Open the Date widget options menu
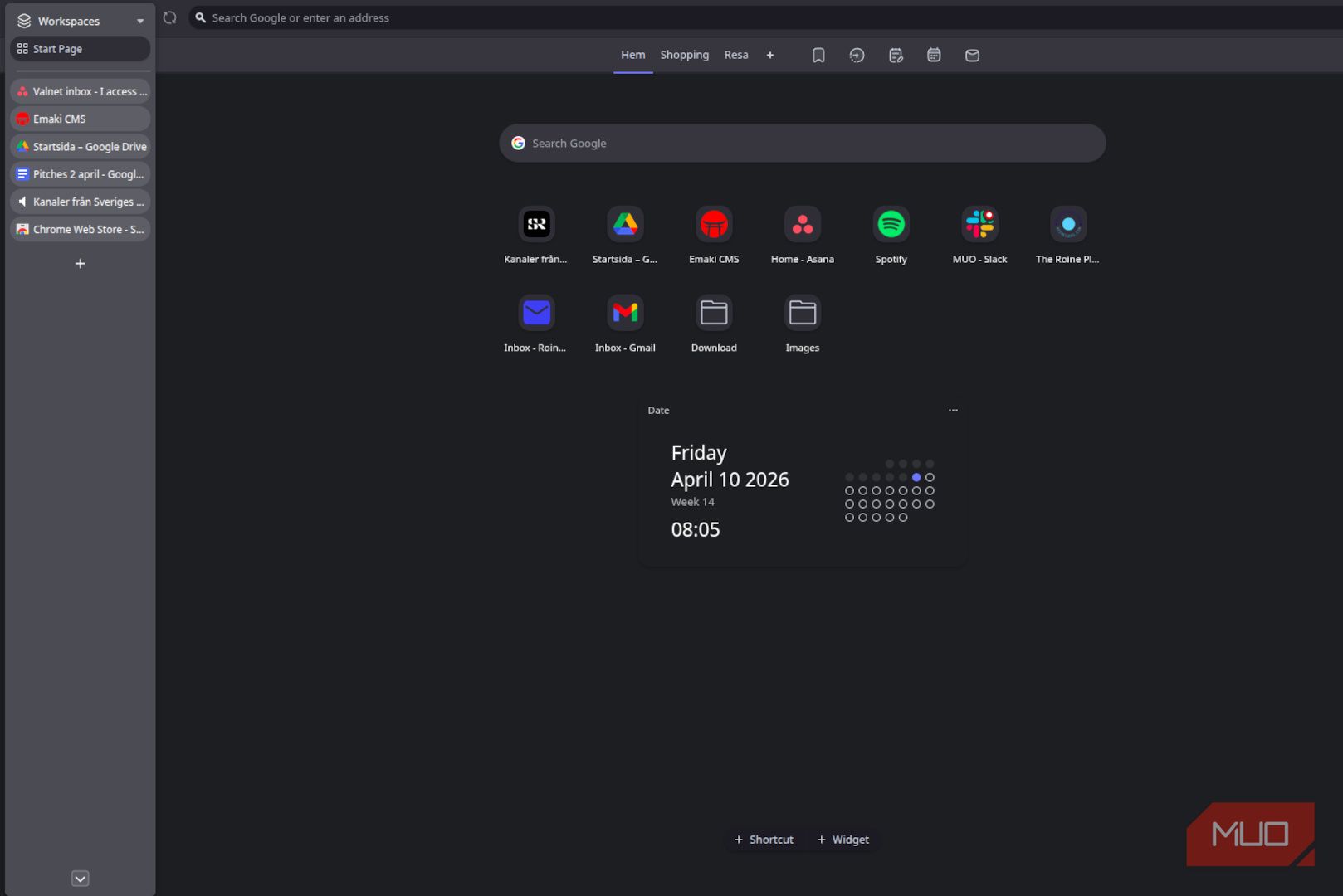Viewport: 1343px width, 896px height. 953,410
